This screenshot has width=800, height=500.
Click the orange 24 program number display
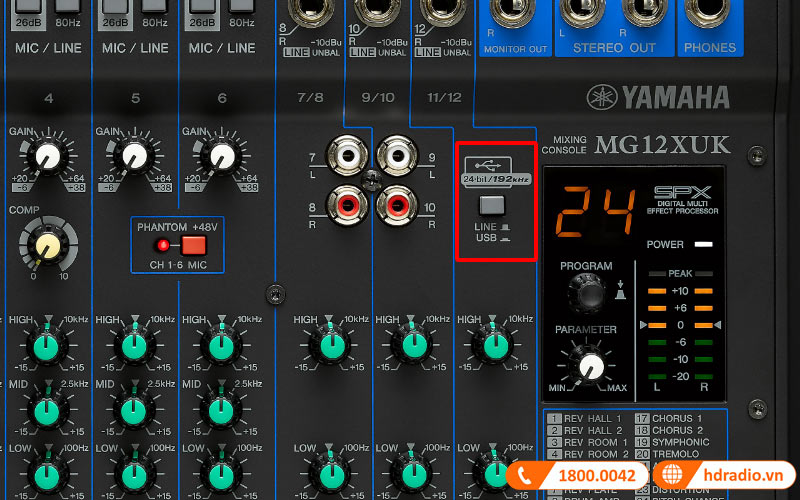tap(597, 212)
